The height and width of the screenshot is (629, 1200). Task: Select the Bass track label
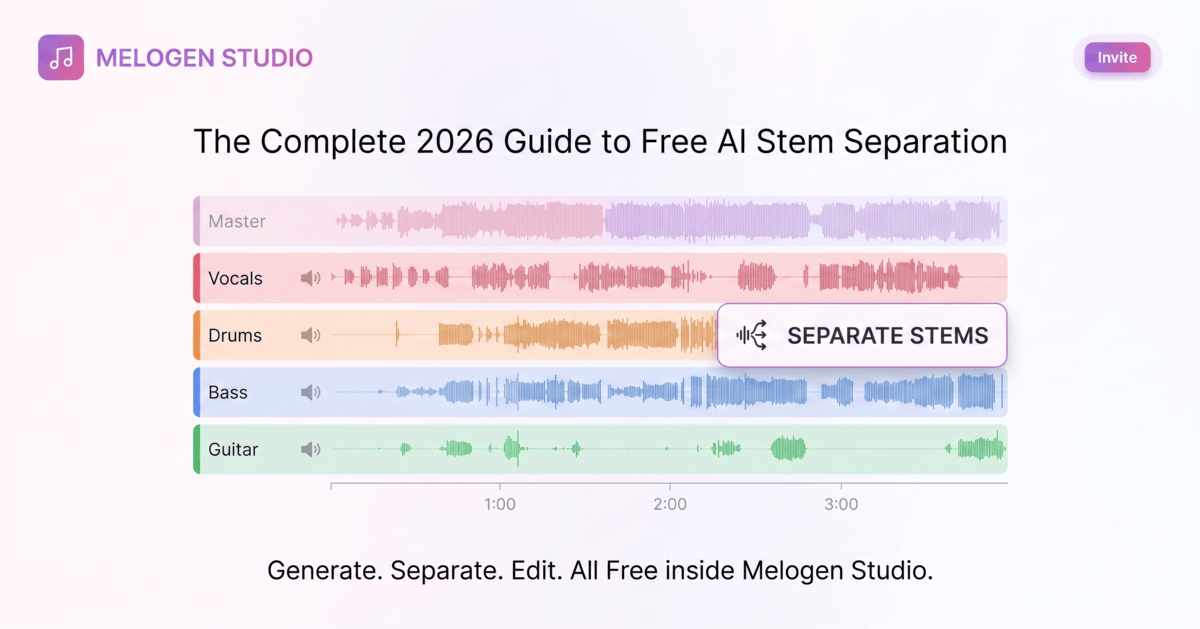tap(228, 392)
